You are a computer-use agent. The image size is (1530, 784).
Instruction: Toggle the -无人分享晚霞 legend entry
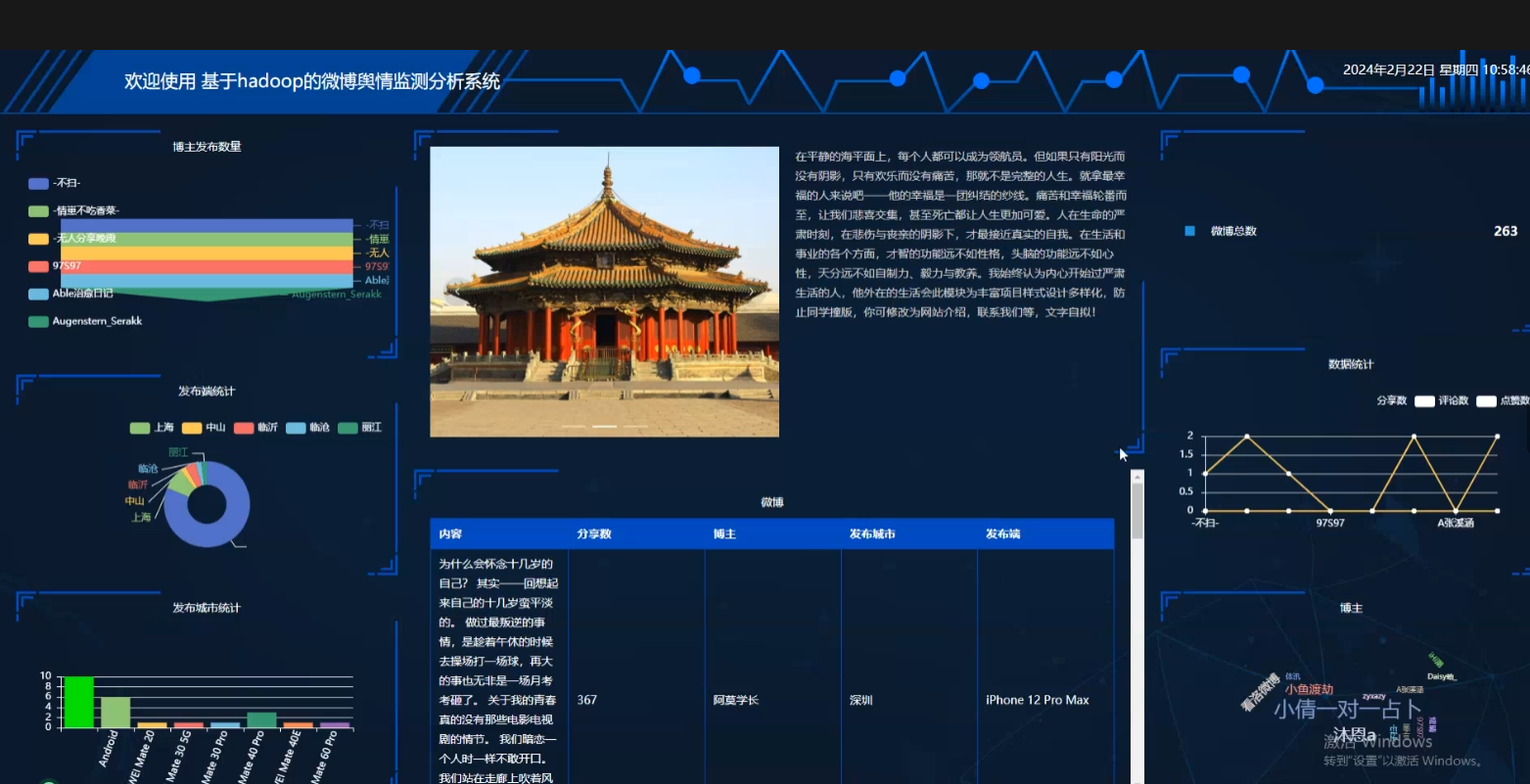72,238
